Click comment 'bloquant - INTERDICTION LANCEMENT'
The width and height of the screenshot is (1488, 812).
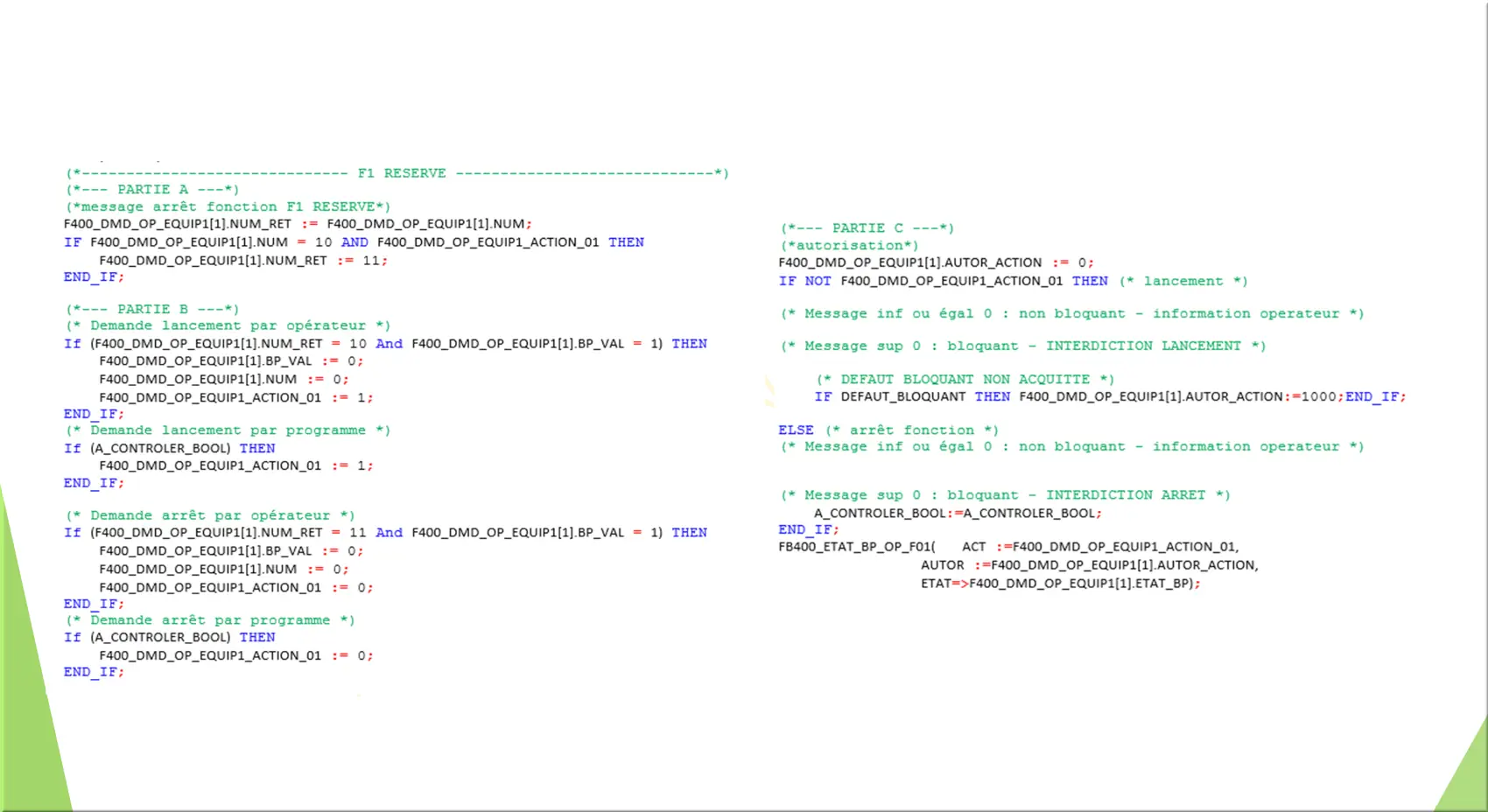[x=1023, y=346]
